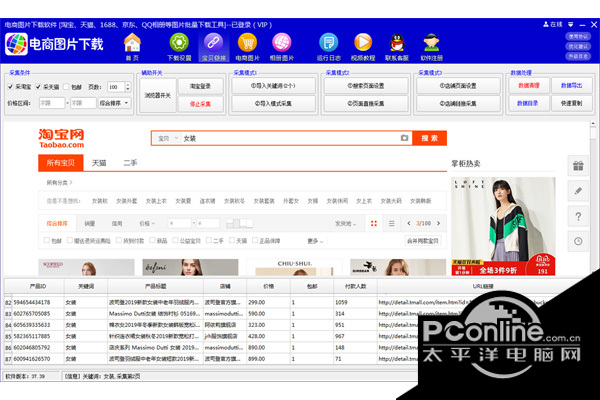The height and width of the screenshot is (400, 600).
Task: Switch to list view icon
Action: 391,223
